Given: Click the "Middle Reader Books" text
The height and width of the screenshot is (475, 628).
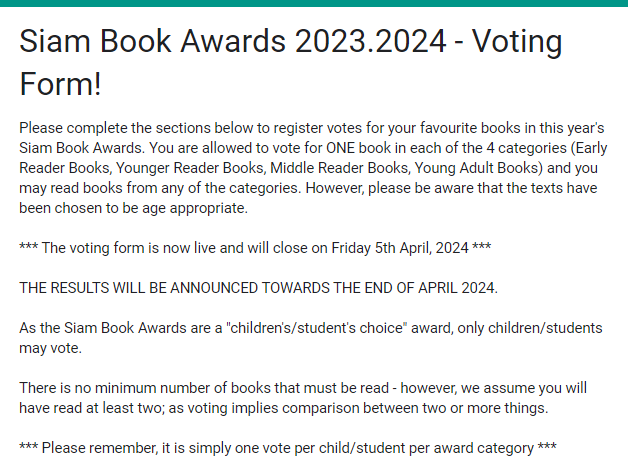Looking at the screenshot, I should point(339,168).
